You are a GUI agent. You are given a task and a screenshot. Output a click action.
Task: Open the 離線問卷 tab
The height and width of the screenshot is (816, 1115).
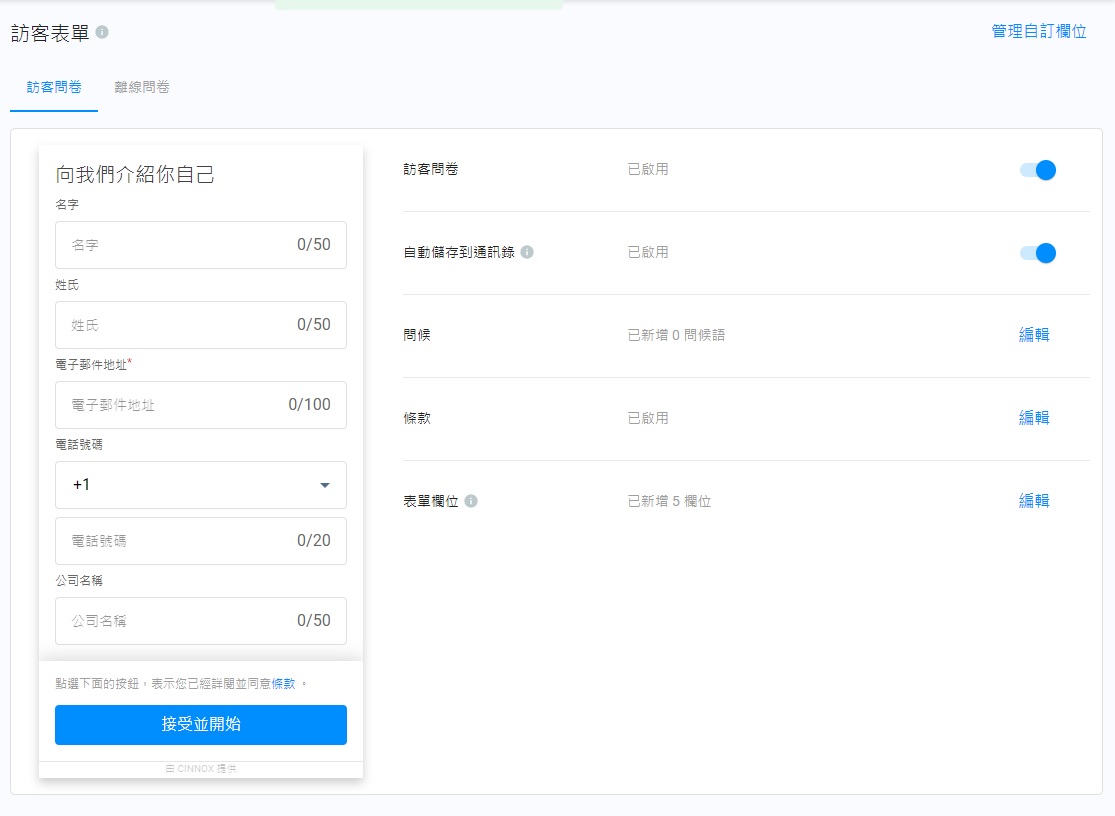(142, 87)
